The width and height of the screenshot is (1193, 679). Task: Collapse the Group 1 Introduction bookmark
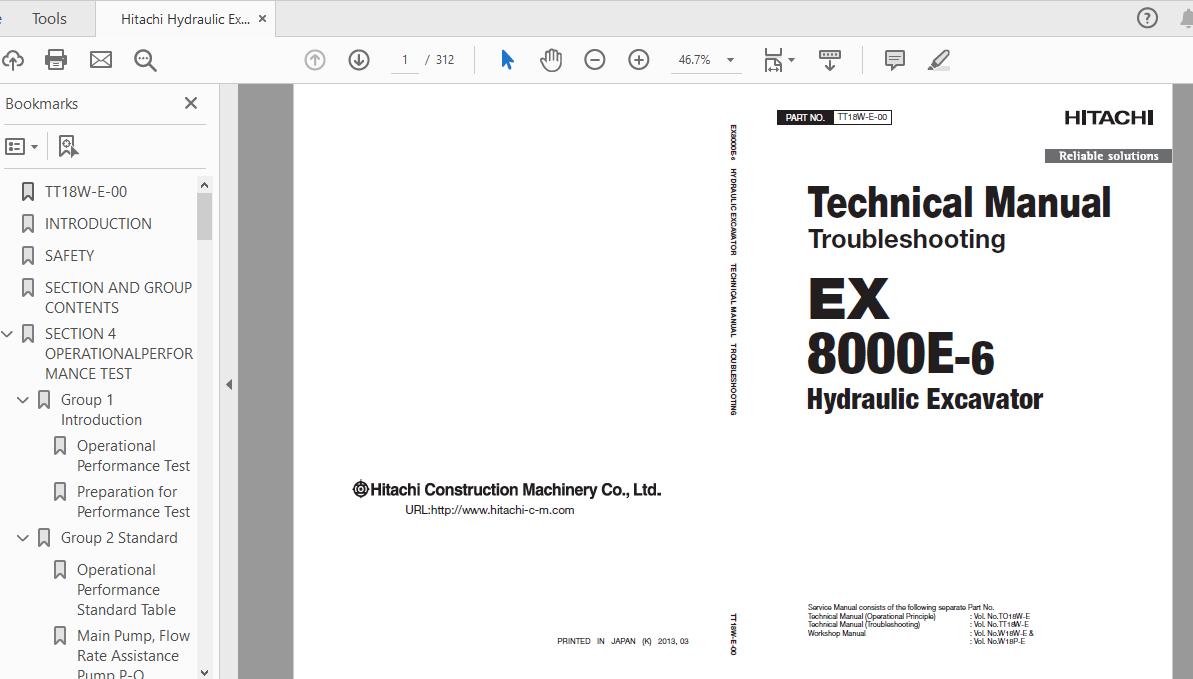(23, 400)
